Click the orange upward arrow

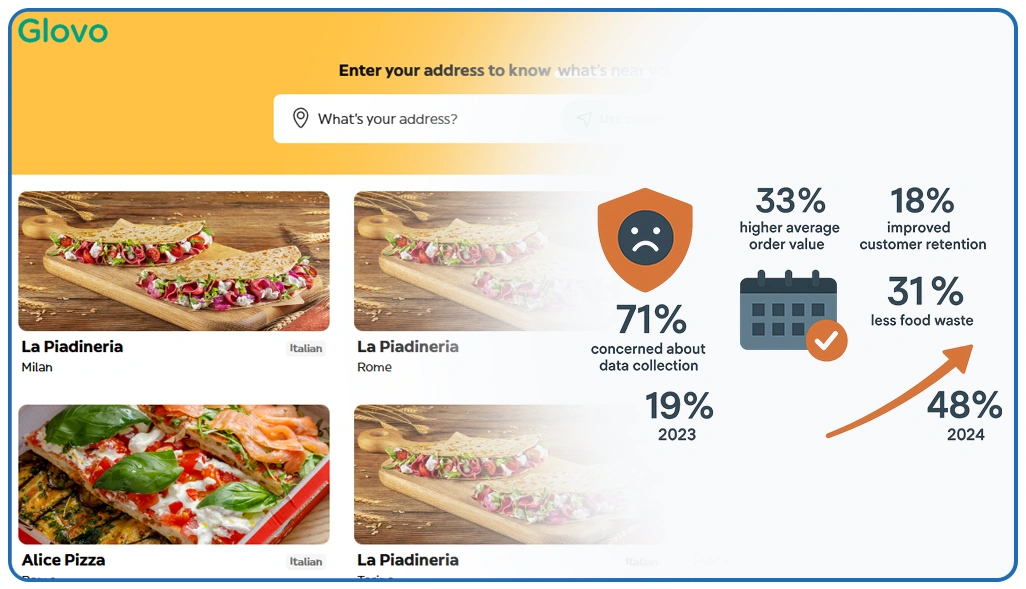[x=900, y=391]
